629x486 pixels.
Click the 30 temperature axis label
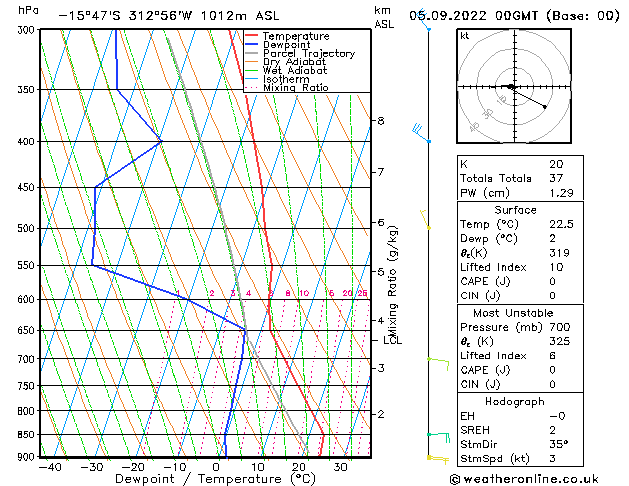[340, 467]
